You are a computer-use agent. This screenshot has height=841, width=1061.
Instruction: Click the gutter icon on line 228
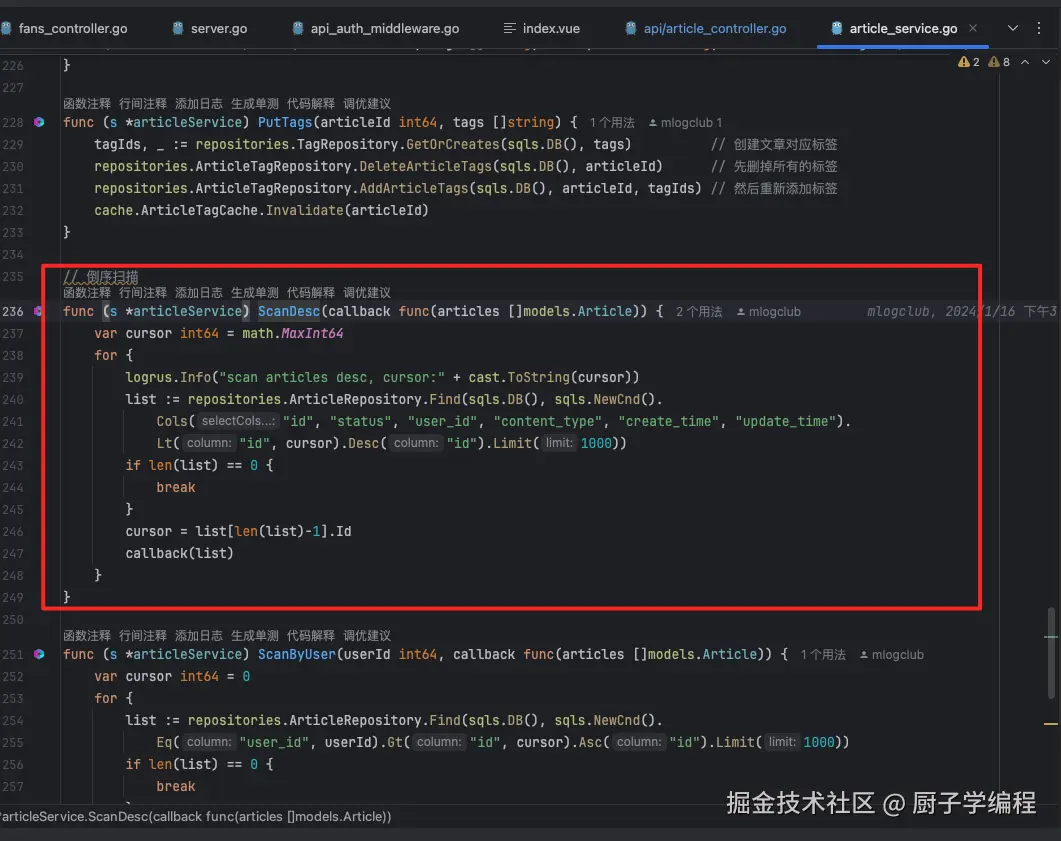pyautogui.click(x=39, y=122)
